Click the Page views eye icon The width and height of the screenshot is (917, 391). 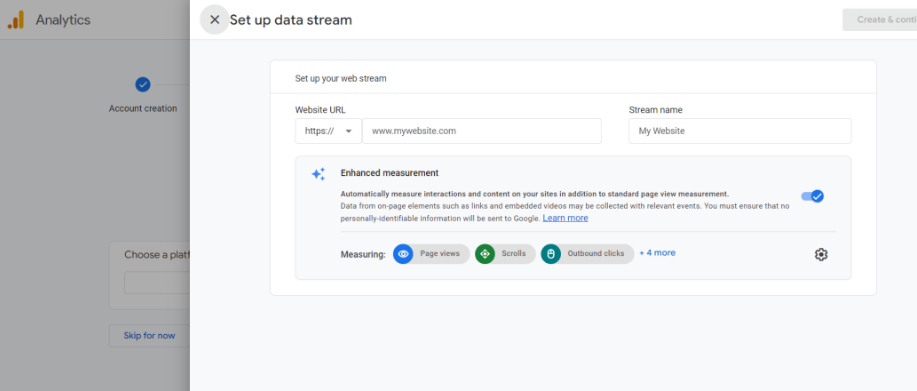[x=403, y=254]
